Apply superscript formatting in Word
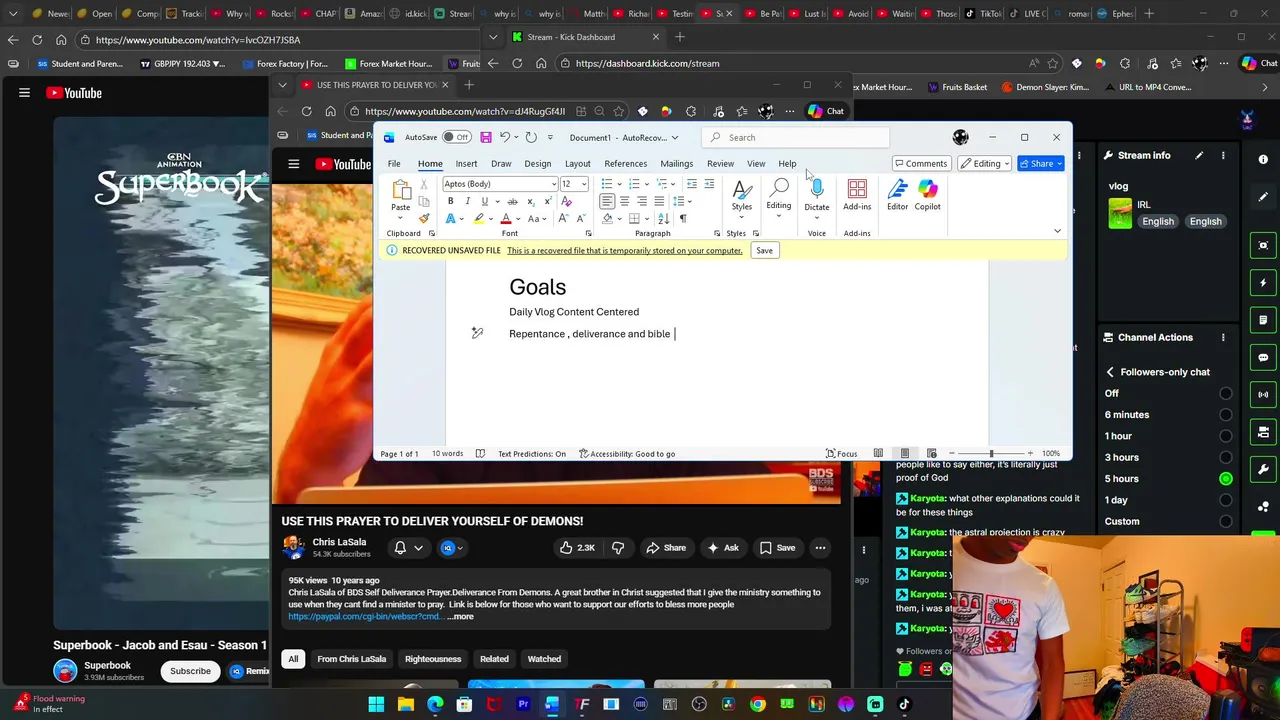1280x720 pixels. [x=547, y=201]
